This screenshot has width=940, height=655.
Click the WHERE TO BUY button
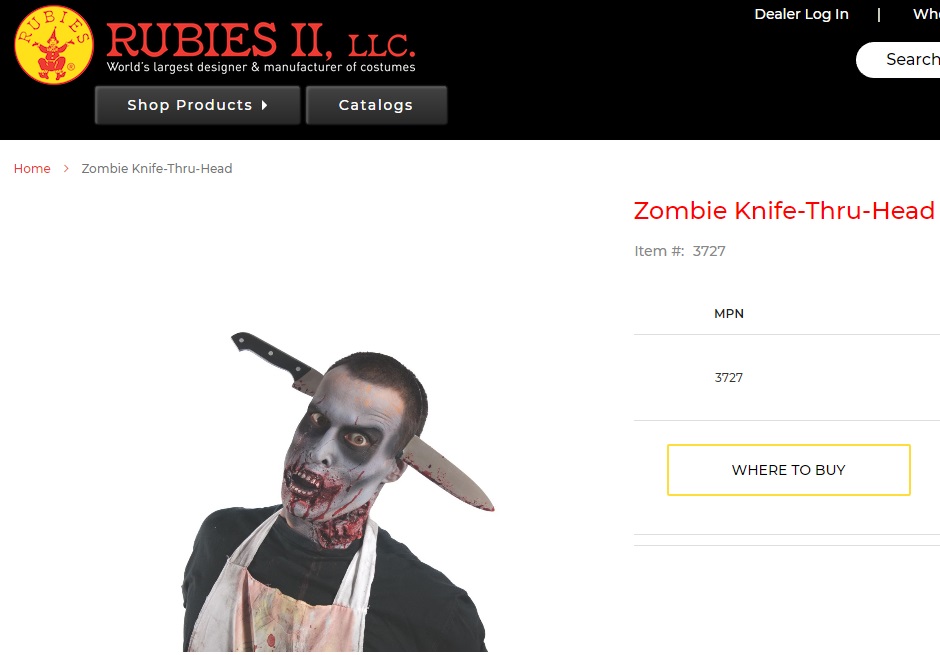click(x=788, y=470)
